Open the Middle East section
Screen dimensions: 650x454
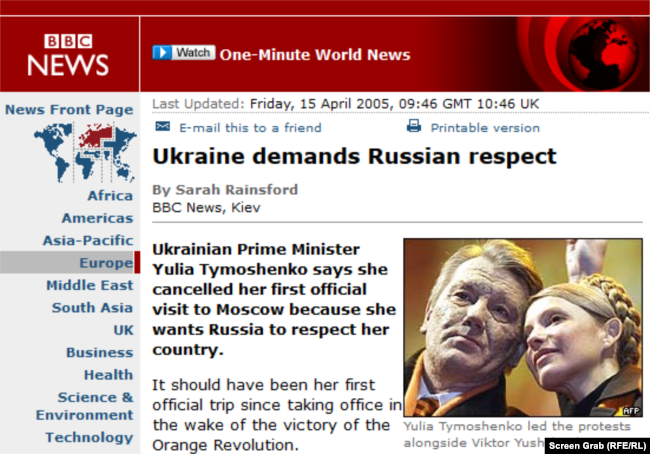(x=90, y=285)
